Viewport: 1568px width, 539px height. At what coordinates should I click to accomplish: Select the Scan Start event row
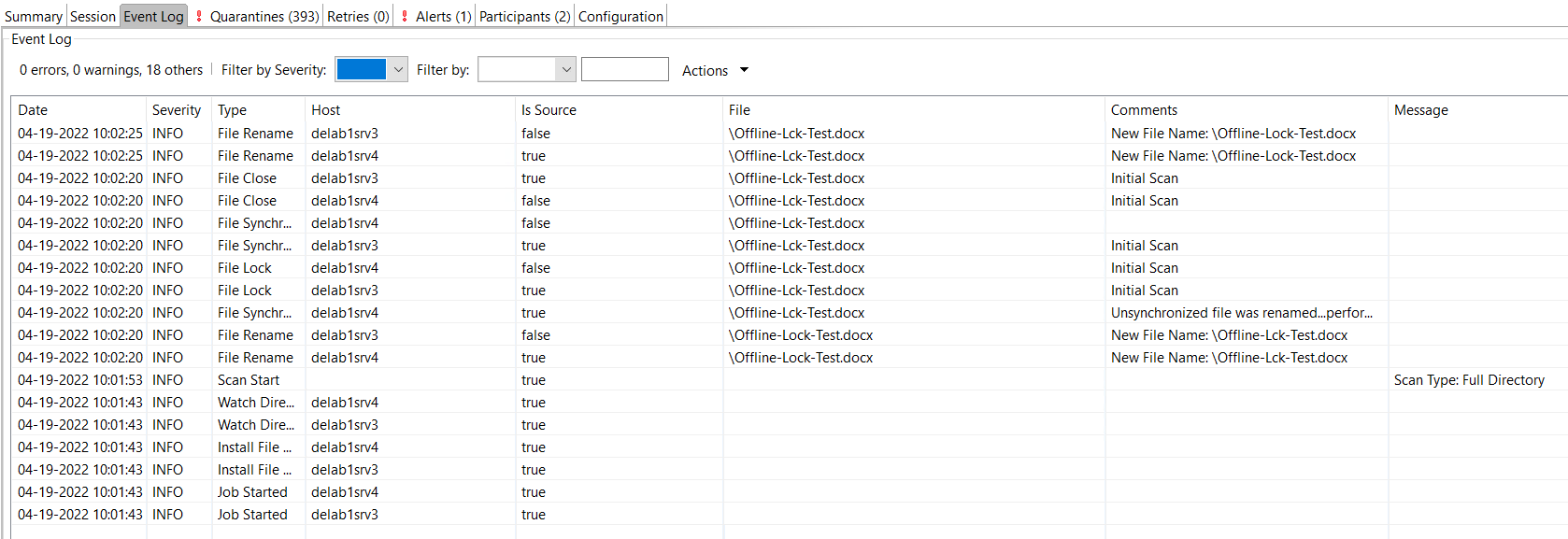click(x=249, y=380)
